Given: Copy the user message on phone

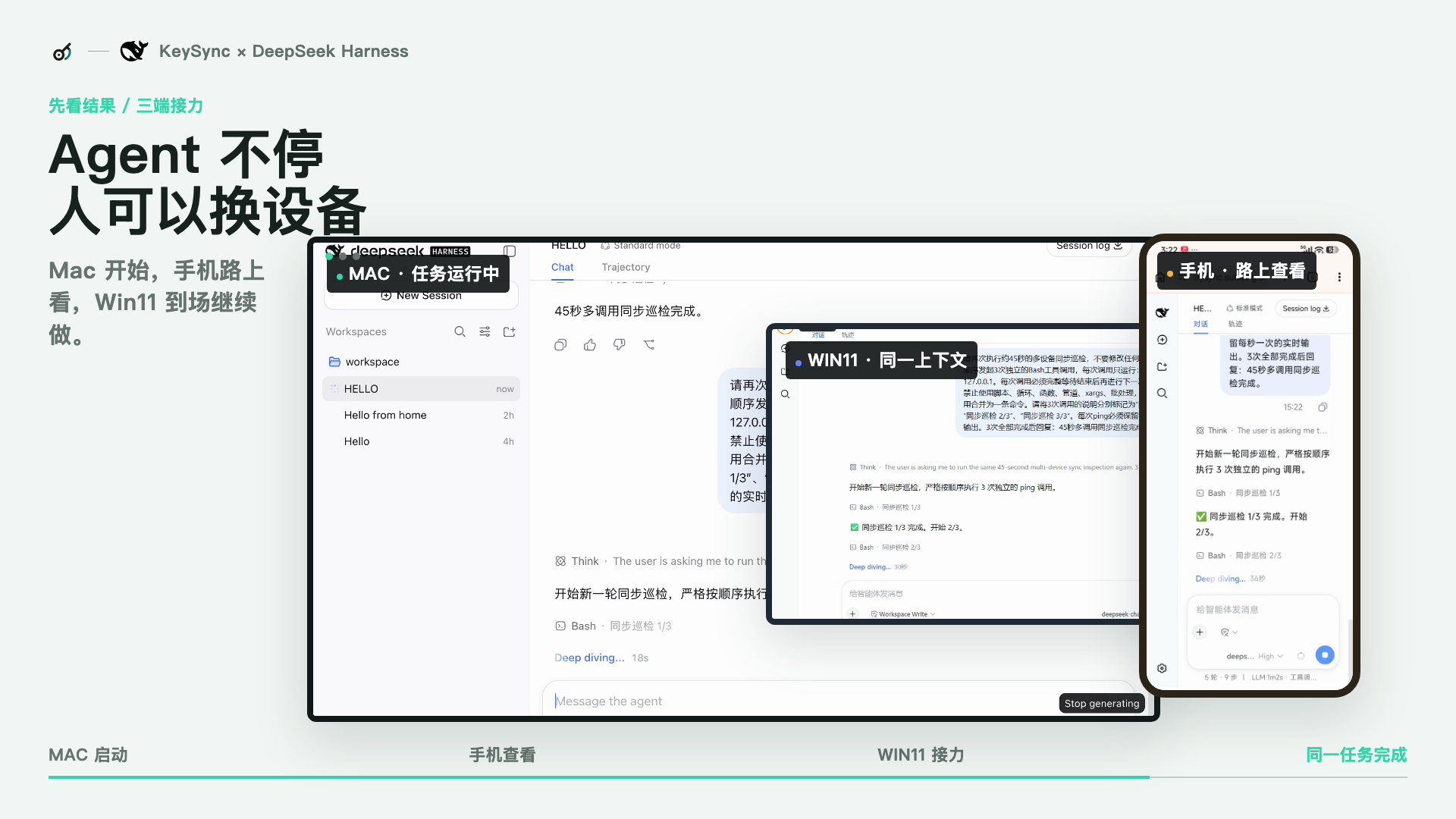Looking at the screenshot, I should (x=1323, y=407).
